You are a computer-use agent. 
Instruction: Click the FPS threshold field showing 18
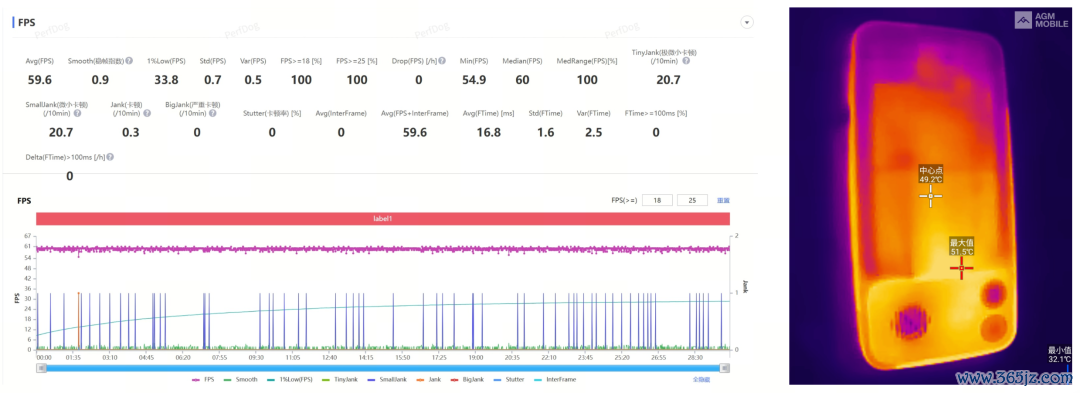(x=657, y=200)
